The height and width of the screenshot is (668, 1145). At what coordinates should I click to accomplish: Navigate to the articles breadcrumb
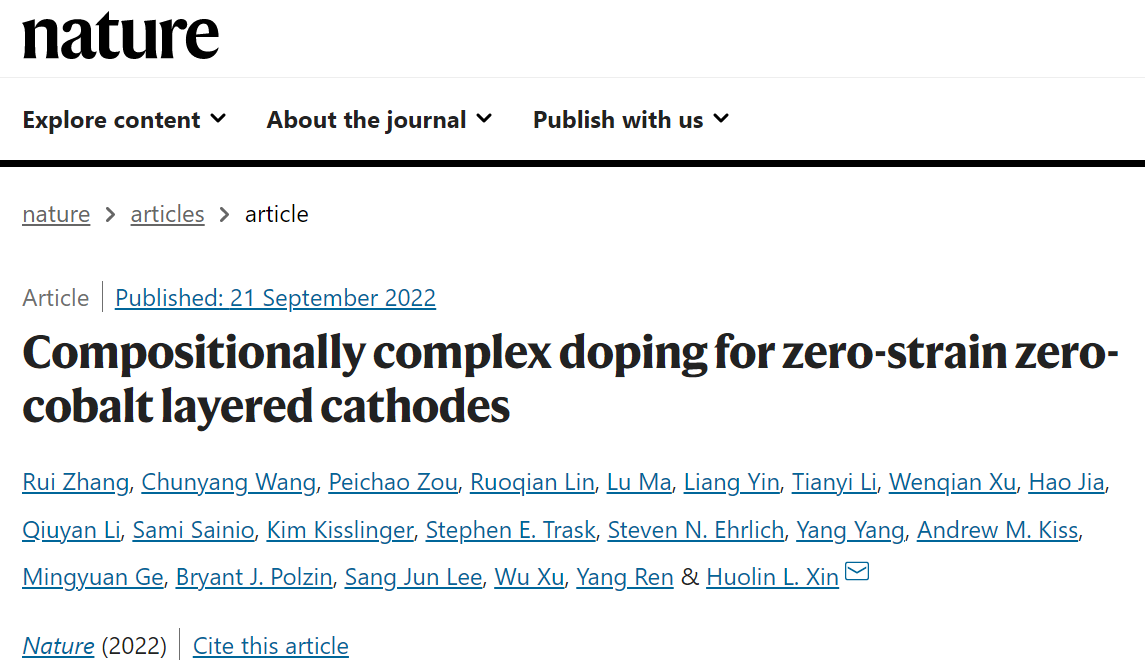pyautogui.click(x=167, y=214)
